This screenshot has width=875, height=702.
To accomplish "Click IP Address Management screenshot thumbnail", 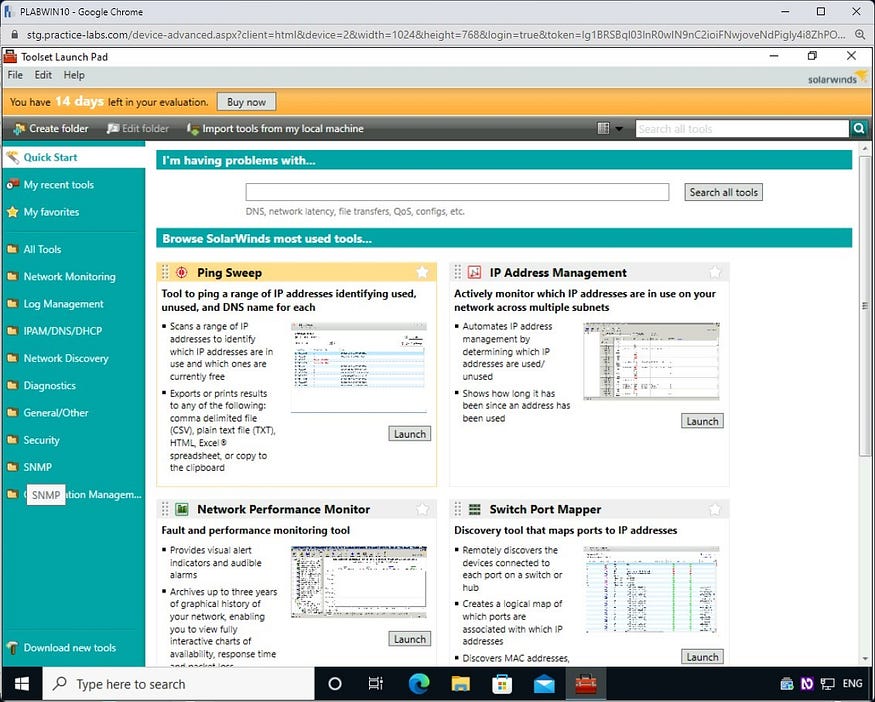I will [x=651, y=361].
